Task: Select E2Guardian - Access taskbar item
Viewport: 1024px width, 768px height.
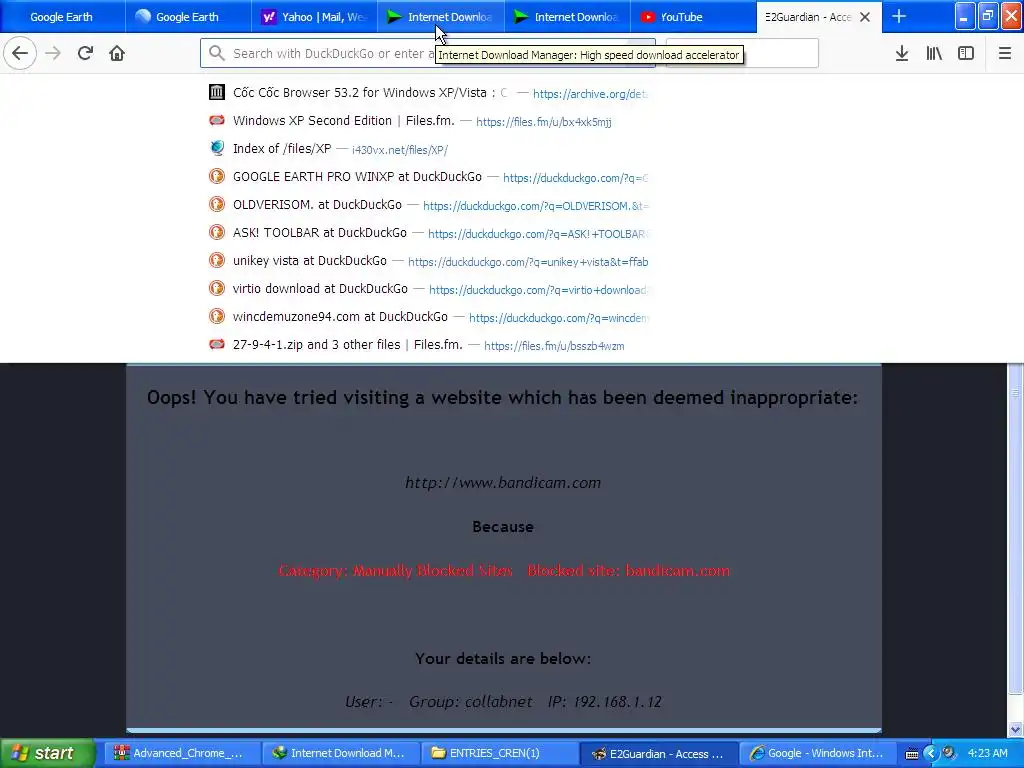Action: pyautogui.click(x=658, y=754)
